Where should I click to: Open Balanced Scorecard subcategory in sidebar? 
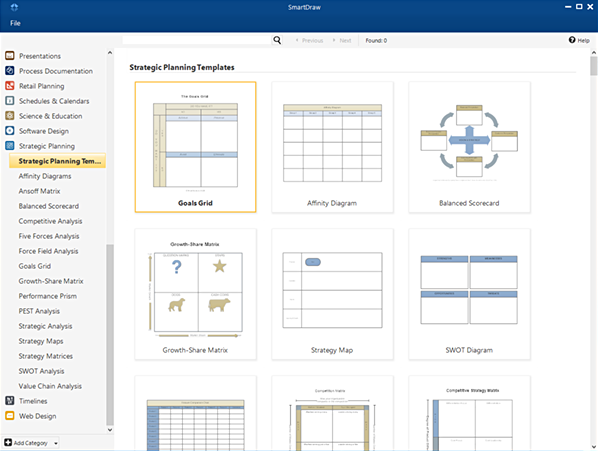[49, 206]
